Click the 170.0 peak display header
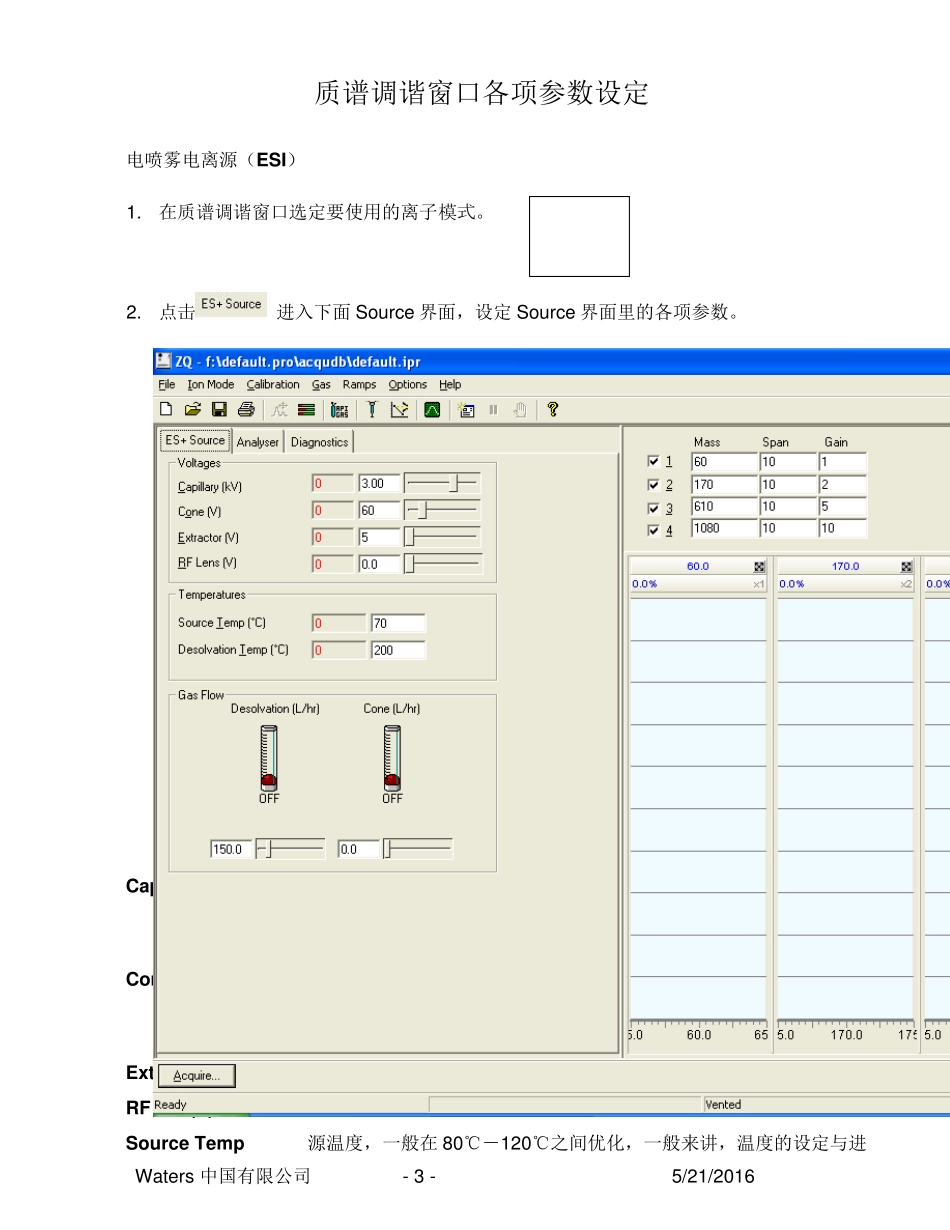The width and height of the screenshot is (950, 1230). (x=846, y=567)
